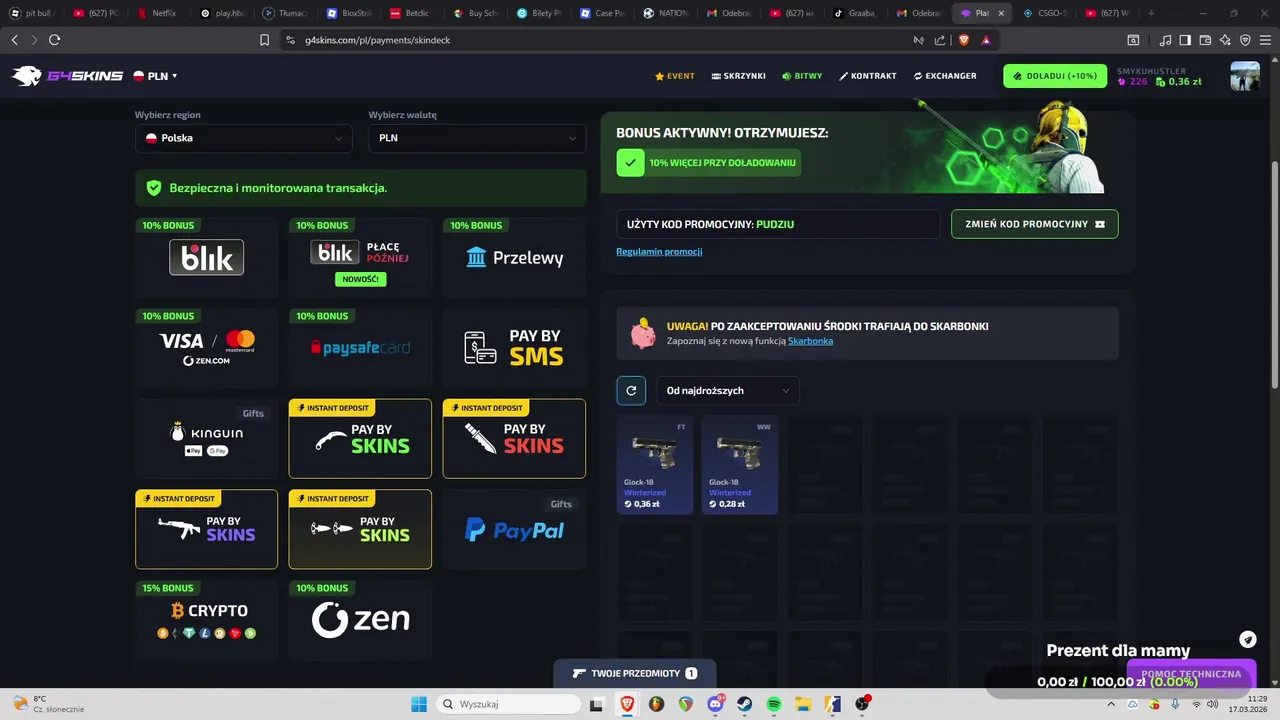Open KONTRAKT menu item
The width and height of the screenshot is (1280, 720).
click(868, 76)
